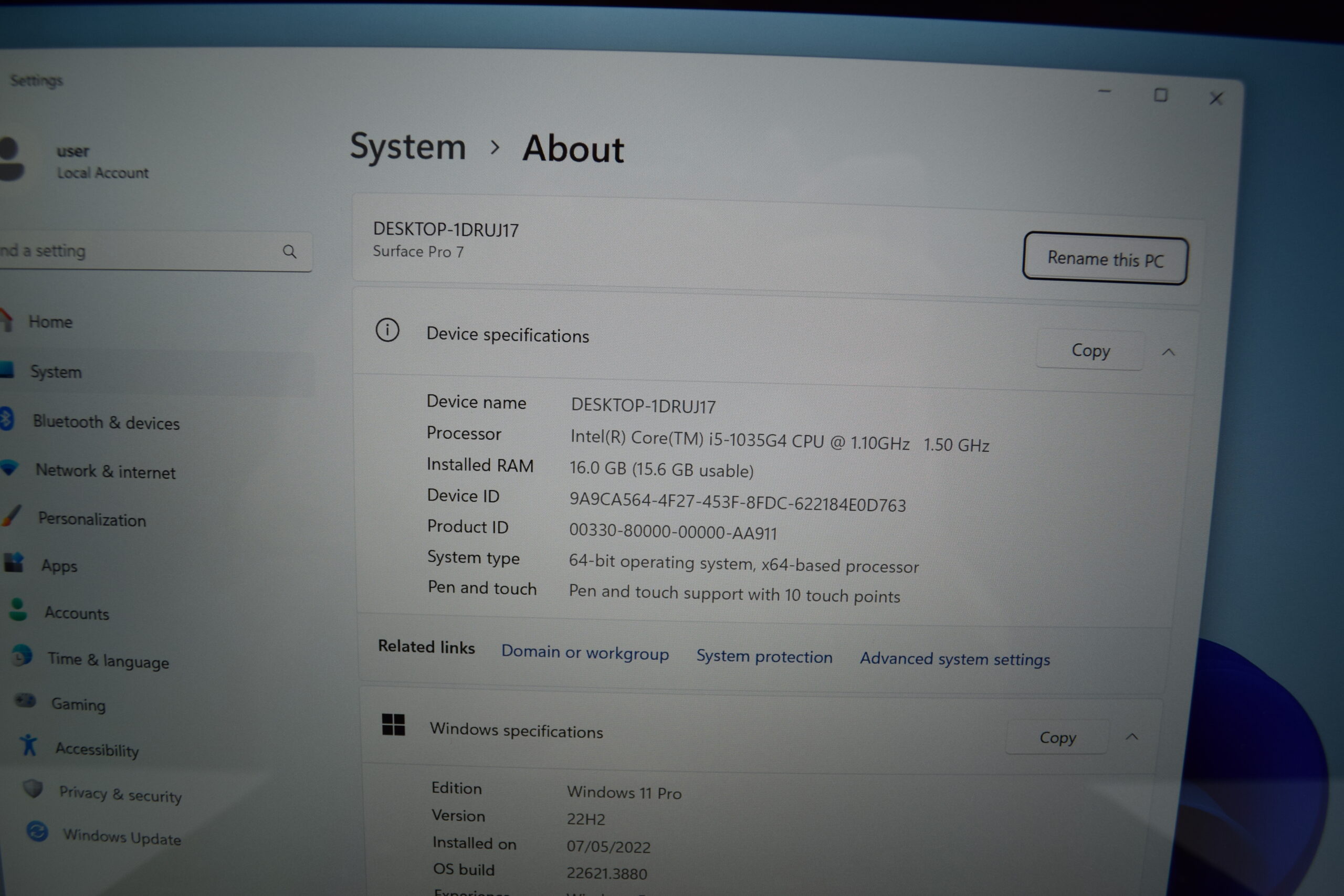Select the Product ID value 00330-80000-00000-AA911
This screenshot has height=896, width=1344.
point(673,531)
